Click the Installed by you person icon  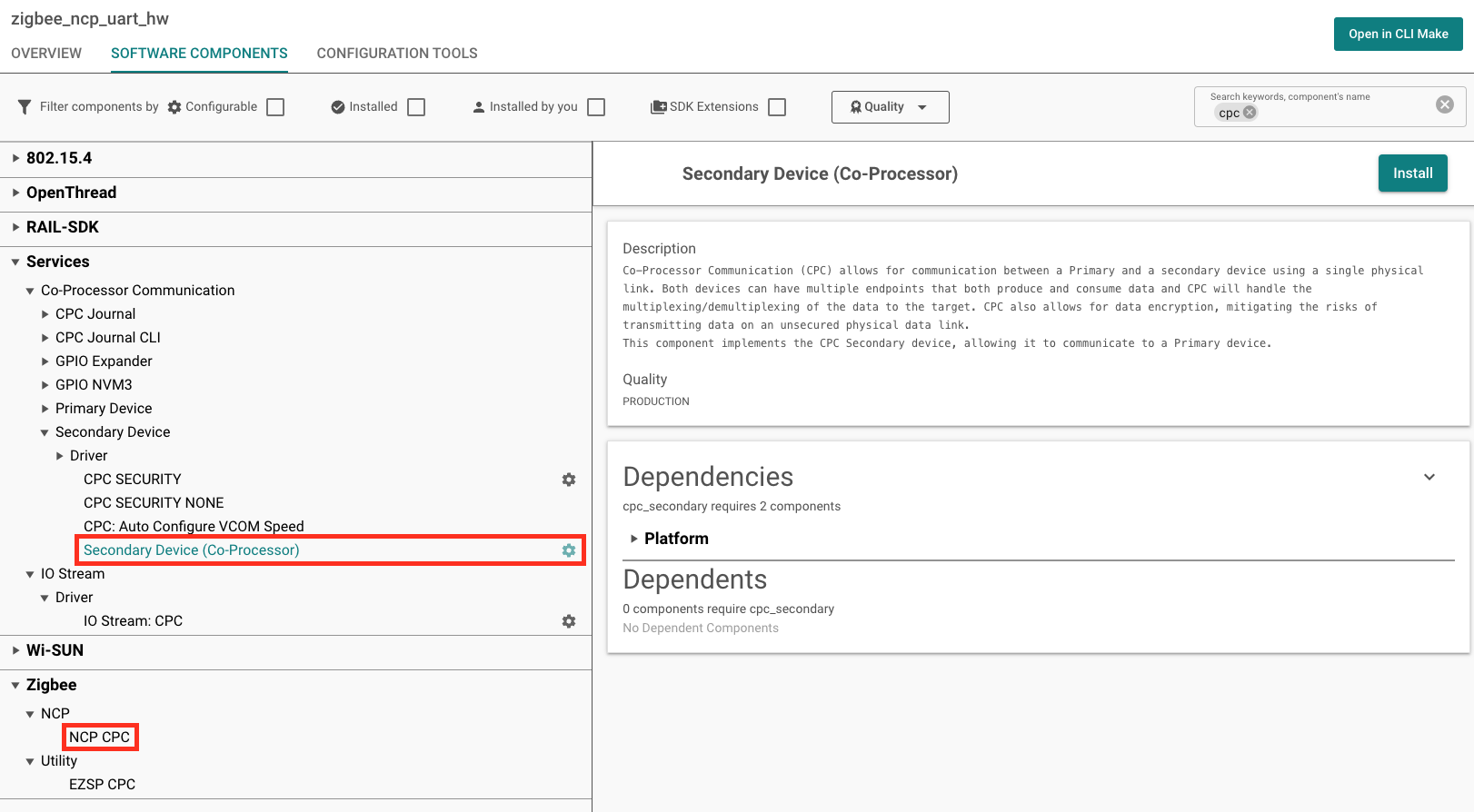click(479, 107)
